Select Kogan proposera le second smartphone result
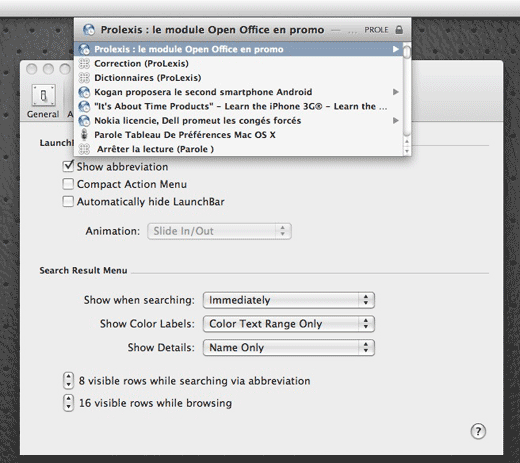The image size is (520, 463). tap(238, 92)
